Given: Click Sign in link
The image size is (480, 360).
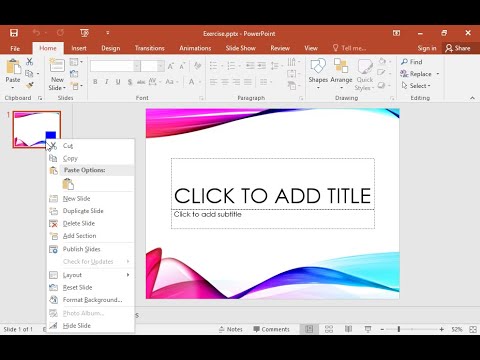Looking at the screenshot, I should [427, 48].
